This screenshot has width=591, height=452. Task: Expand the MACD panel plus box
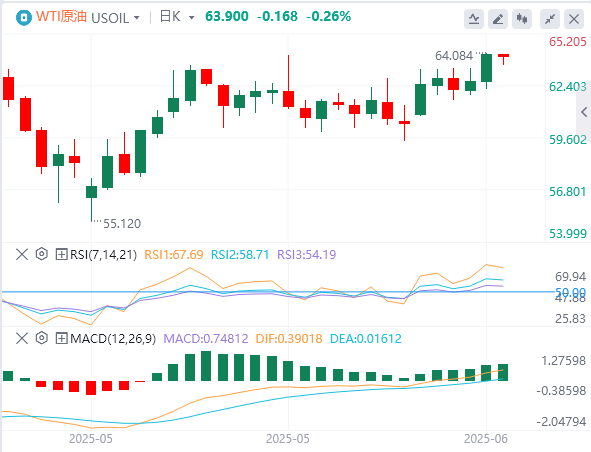61,339
